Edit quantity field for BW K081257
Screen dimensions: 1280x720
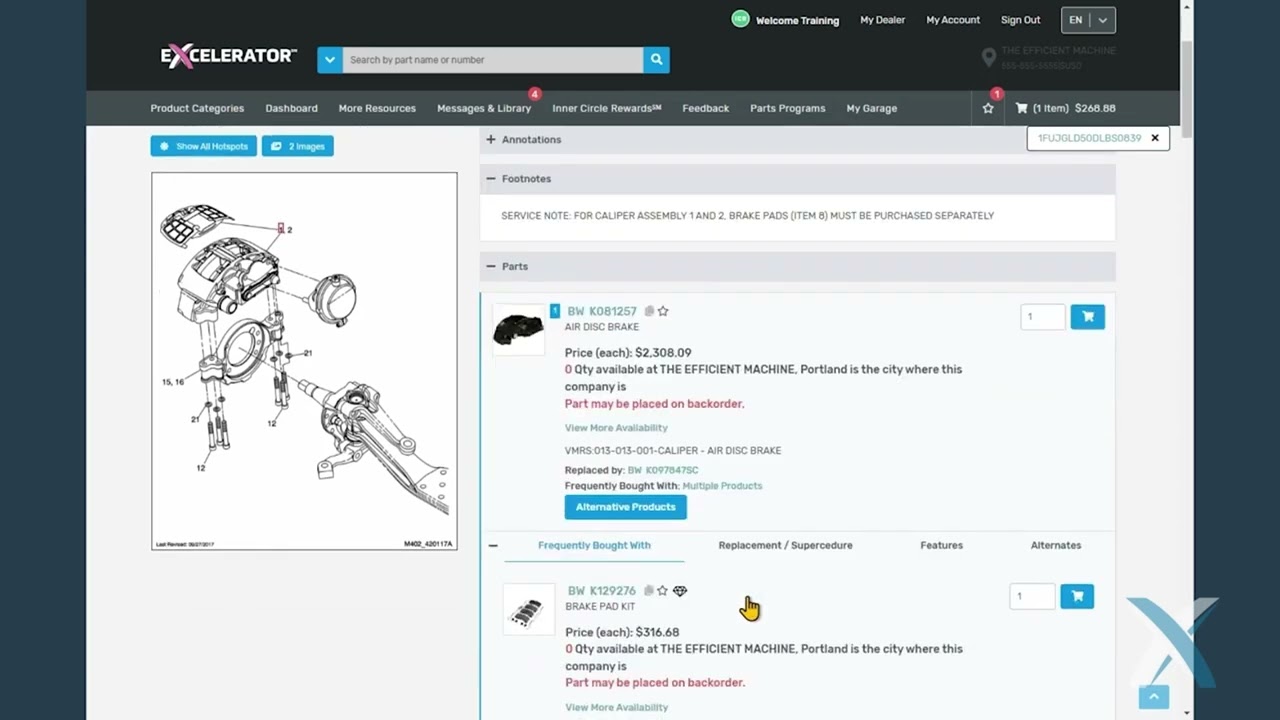coord(1043,317)
